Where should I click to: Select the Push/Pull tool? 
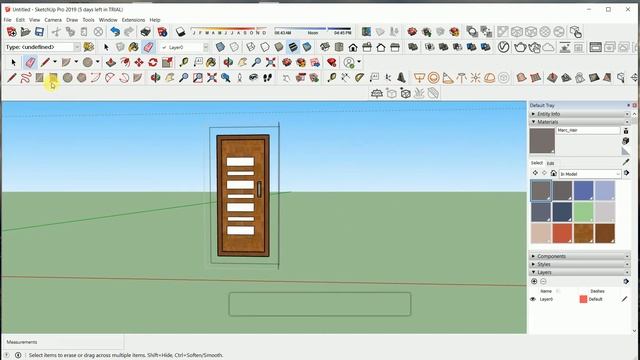click(111, 62)
